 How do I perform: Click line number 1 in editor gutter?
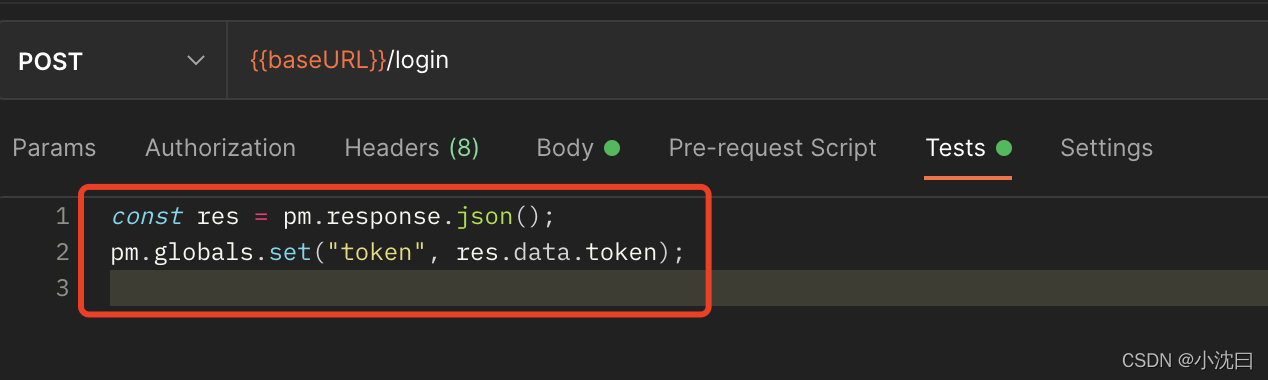pyautogui.click(x=62, y=216)
